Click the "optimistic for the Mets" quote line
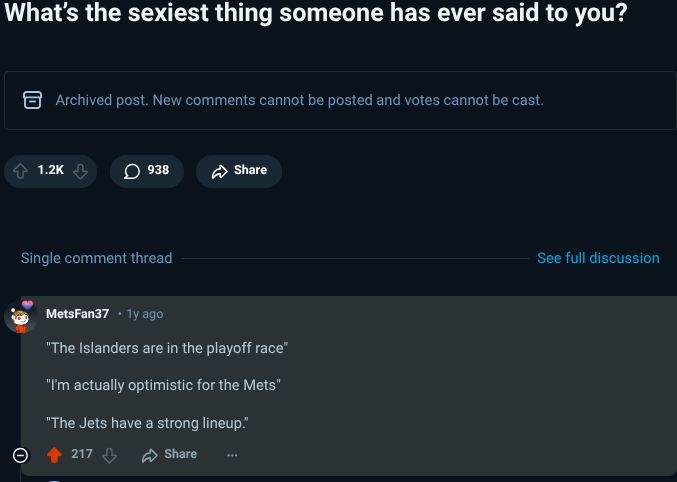 (163, 385)
